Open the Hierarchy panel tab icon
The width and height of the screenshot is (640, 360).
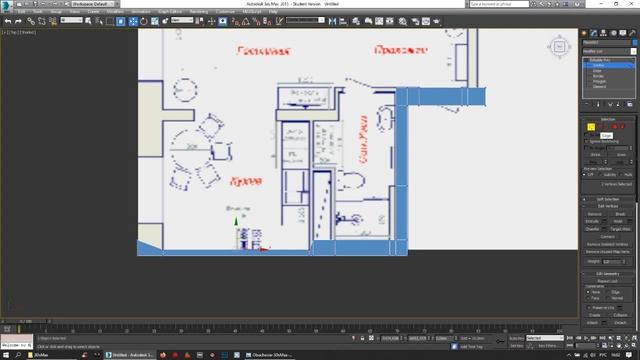[x=603, y=33]
